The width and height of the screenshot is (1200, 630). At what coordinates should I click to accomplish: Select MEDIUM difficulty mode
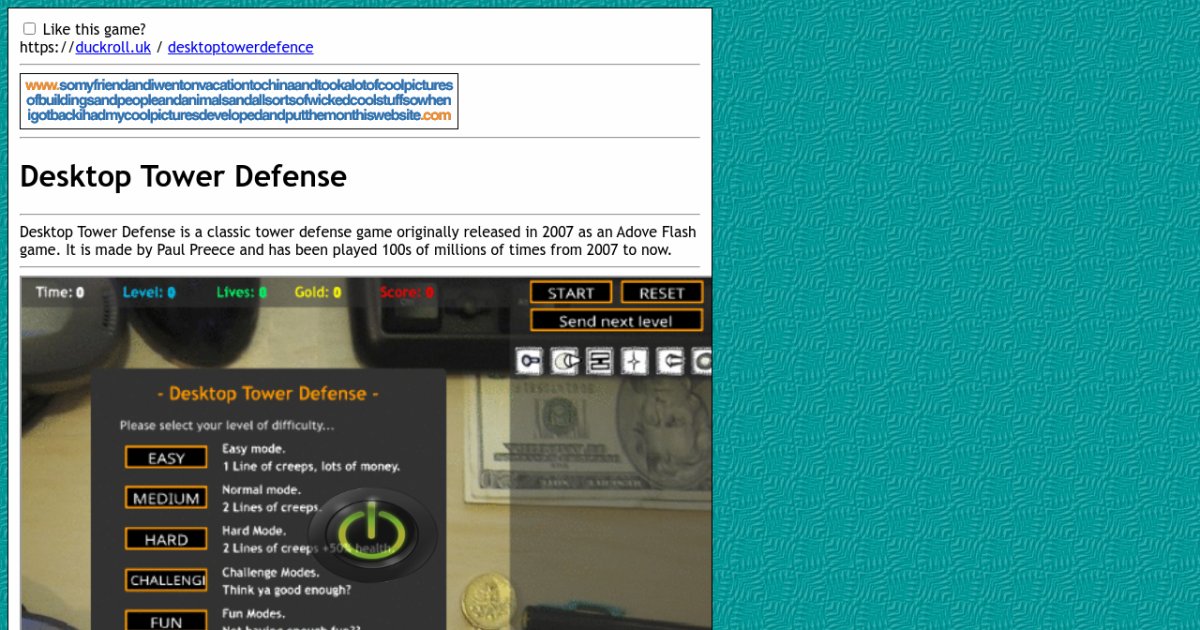coord(165,498)
